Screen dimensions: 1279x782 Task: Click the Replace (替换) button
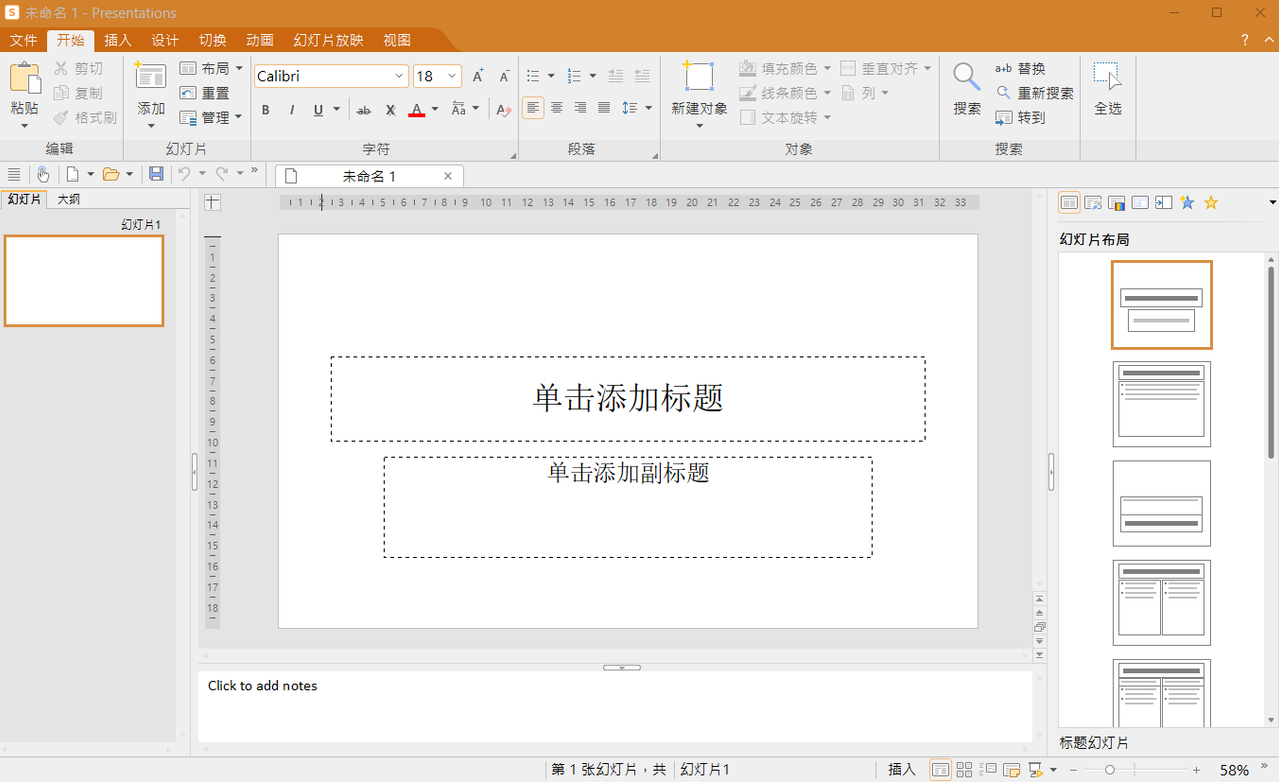[1021, 68]
